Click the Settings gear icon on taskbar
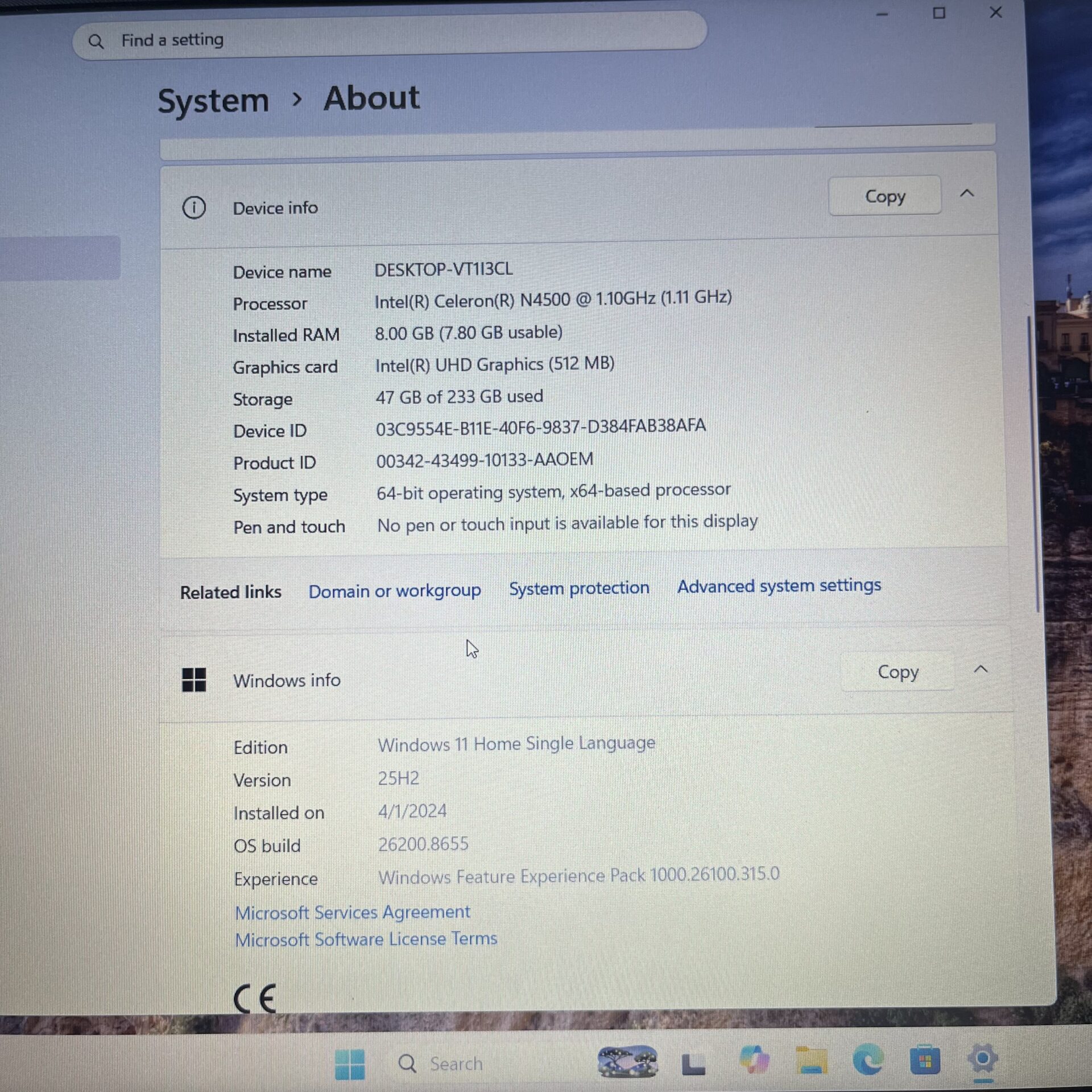This screenshot has width=1092, height=1092. (x=982, y=1058)
